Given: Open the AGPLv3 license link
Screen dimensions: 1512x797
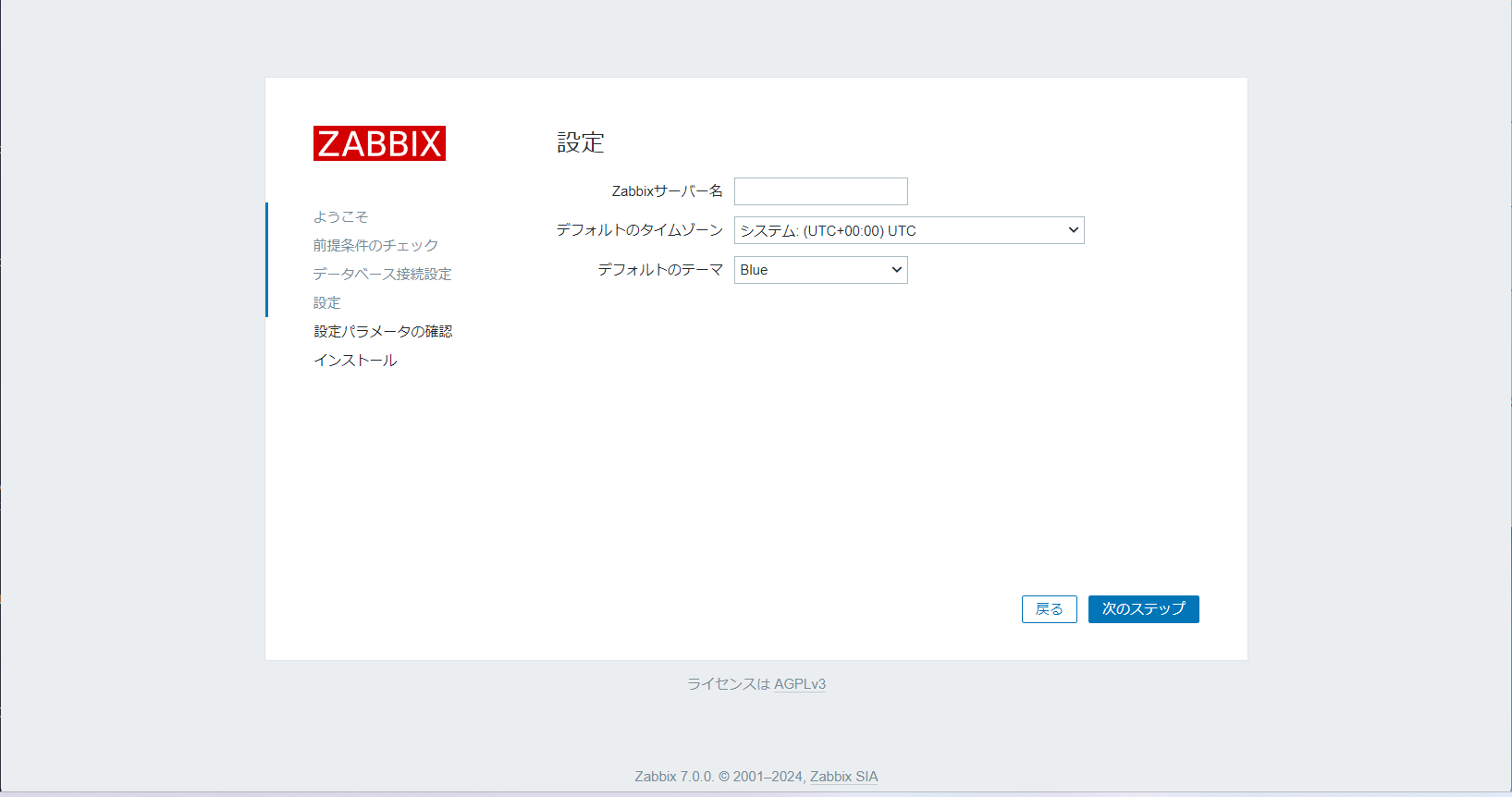Looking at the screenshot, I should [x=799, y=684].
